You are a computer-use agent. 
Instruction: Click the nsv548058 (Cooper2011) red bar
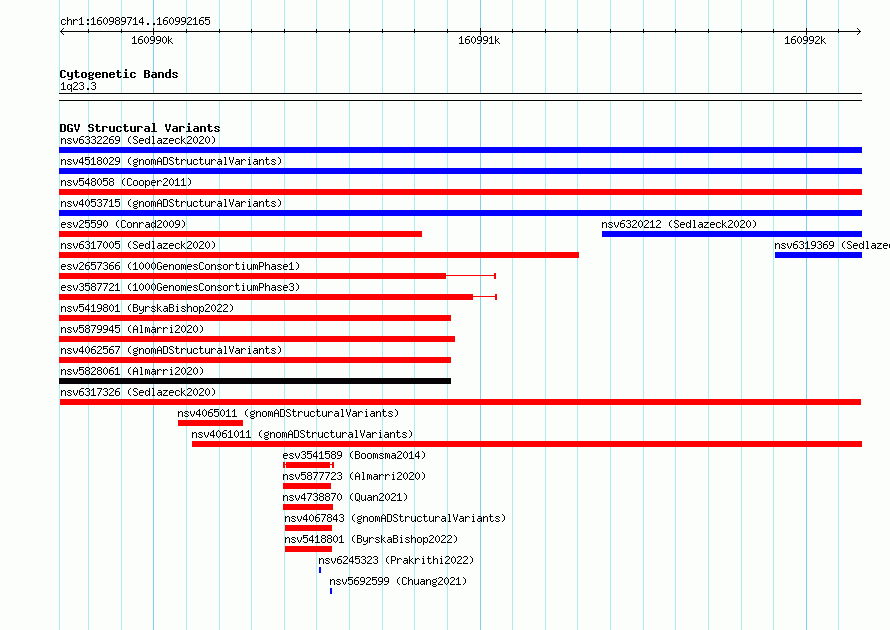[x=460, y=192]
